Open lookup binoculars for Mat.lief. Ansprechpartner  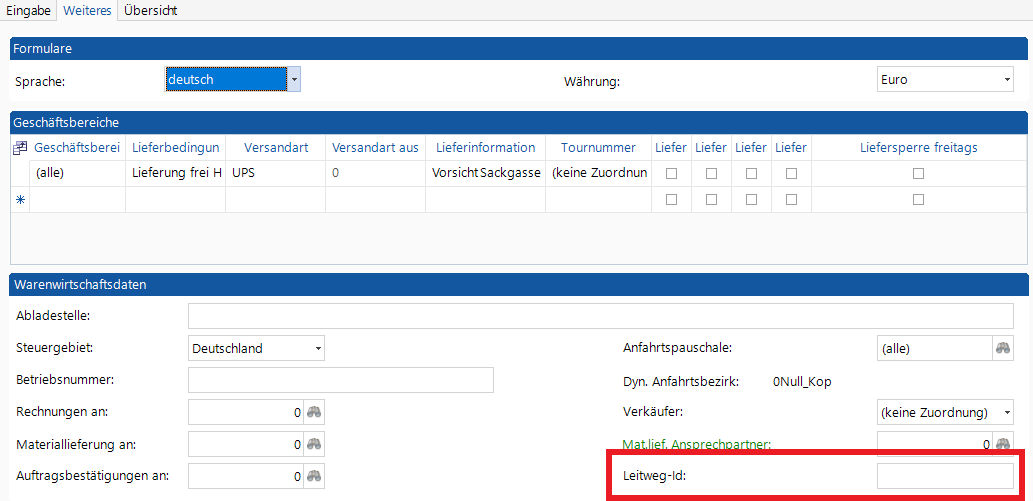click(x=1003, y=443)
